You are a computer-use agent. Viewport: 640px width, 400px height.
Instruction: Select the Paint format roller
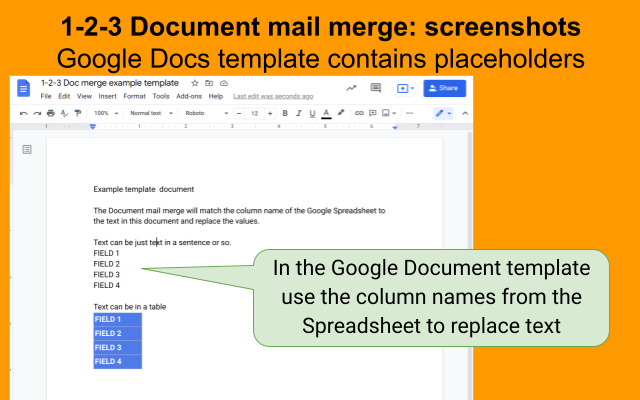click(78, 113)
